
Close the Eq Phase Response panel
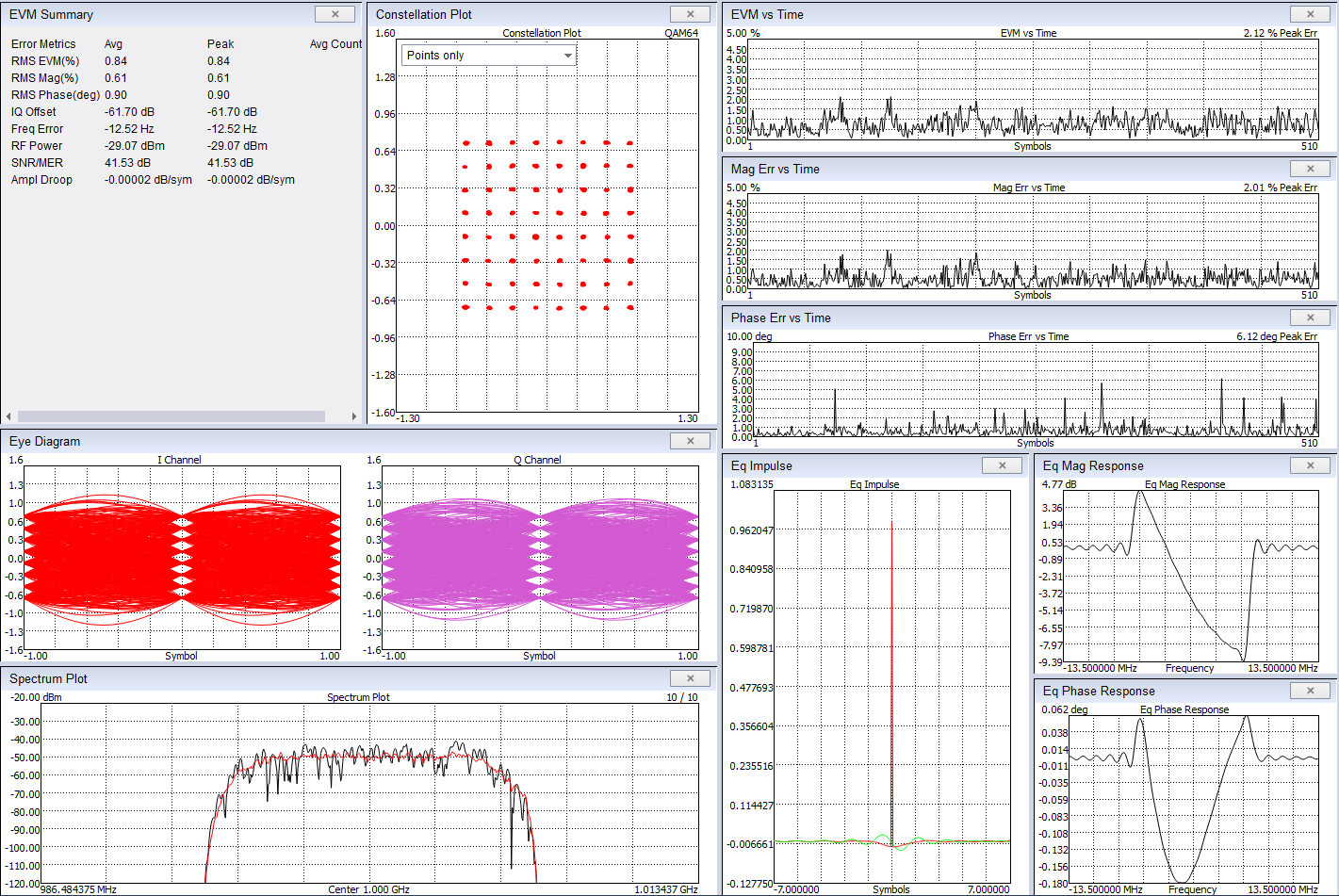[x=1310, y=691]
